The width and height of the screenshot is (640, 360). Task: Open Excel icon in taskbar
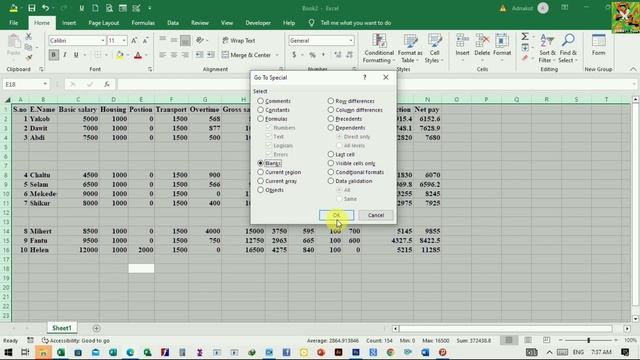point(61,352)
